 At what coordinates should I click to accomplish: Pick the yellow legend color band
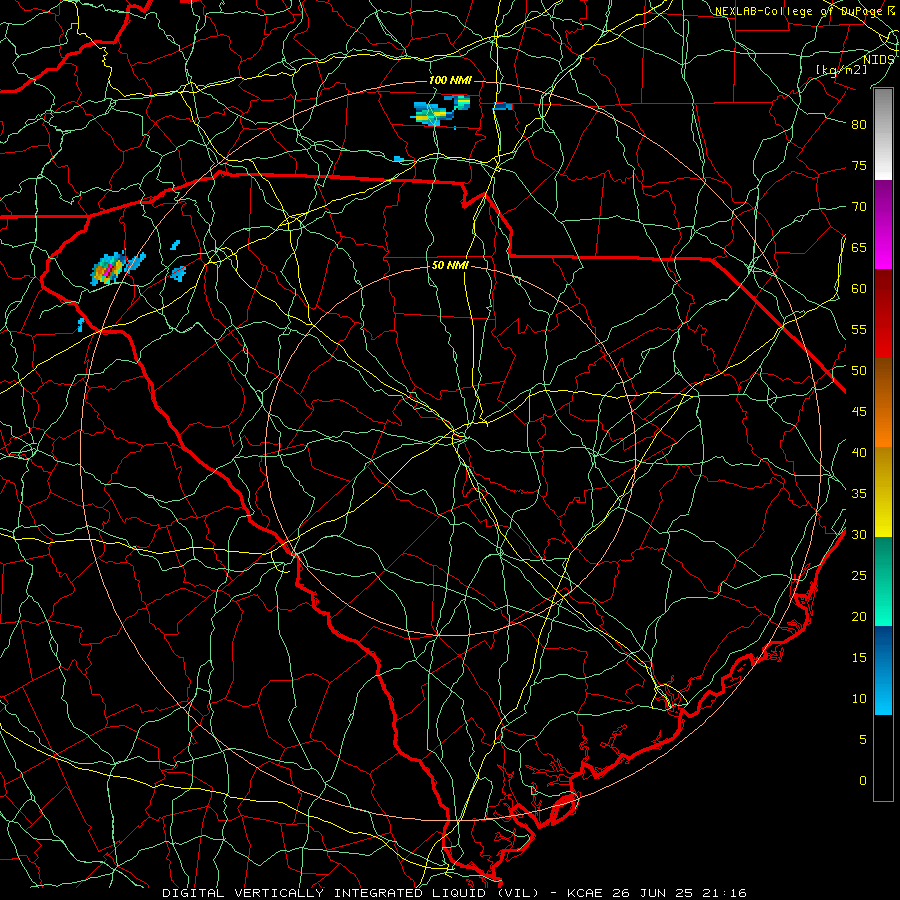[x=883, y=492]
